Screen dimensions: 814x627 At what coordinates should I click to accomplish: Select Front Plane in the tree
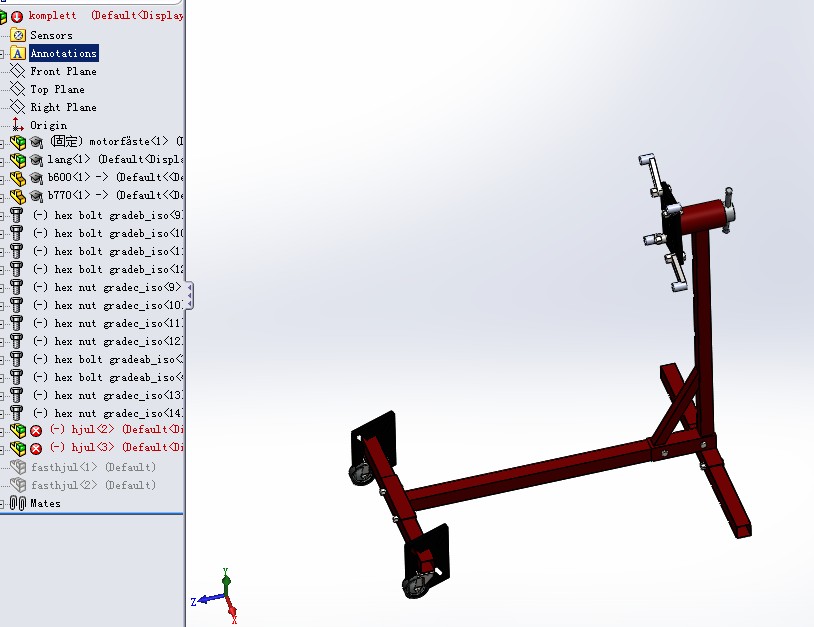coord(63,71)
